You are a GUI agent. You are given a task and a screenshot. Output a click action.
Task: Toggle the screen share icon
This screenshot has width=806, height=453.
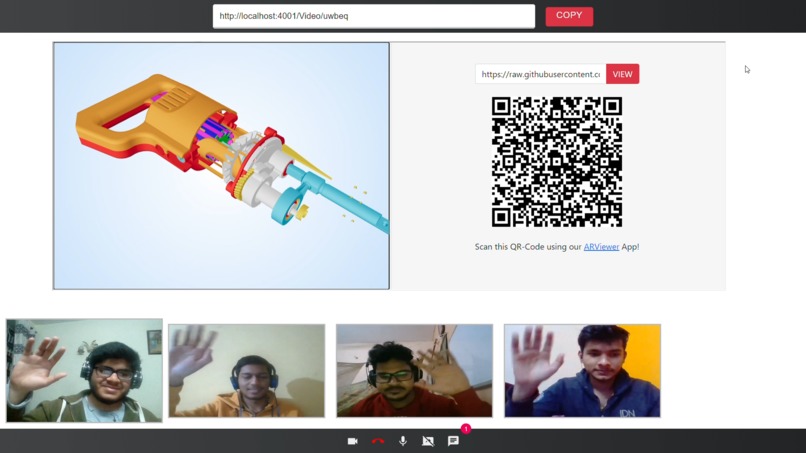(428, 441)
